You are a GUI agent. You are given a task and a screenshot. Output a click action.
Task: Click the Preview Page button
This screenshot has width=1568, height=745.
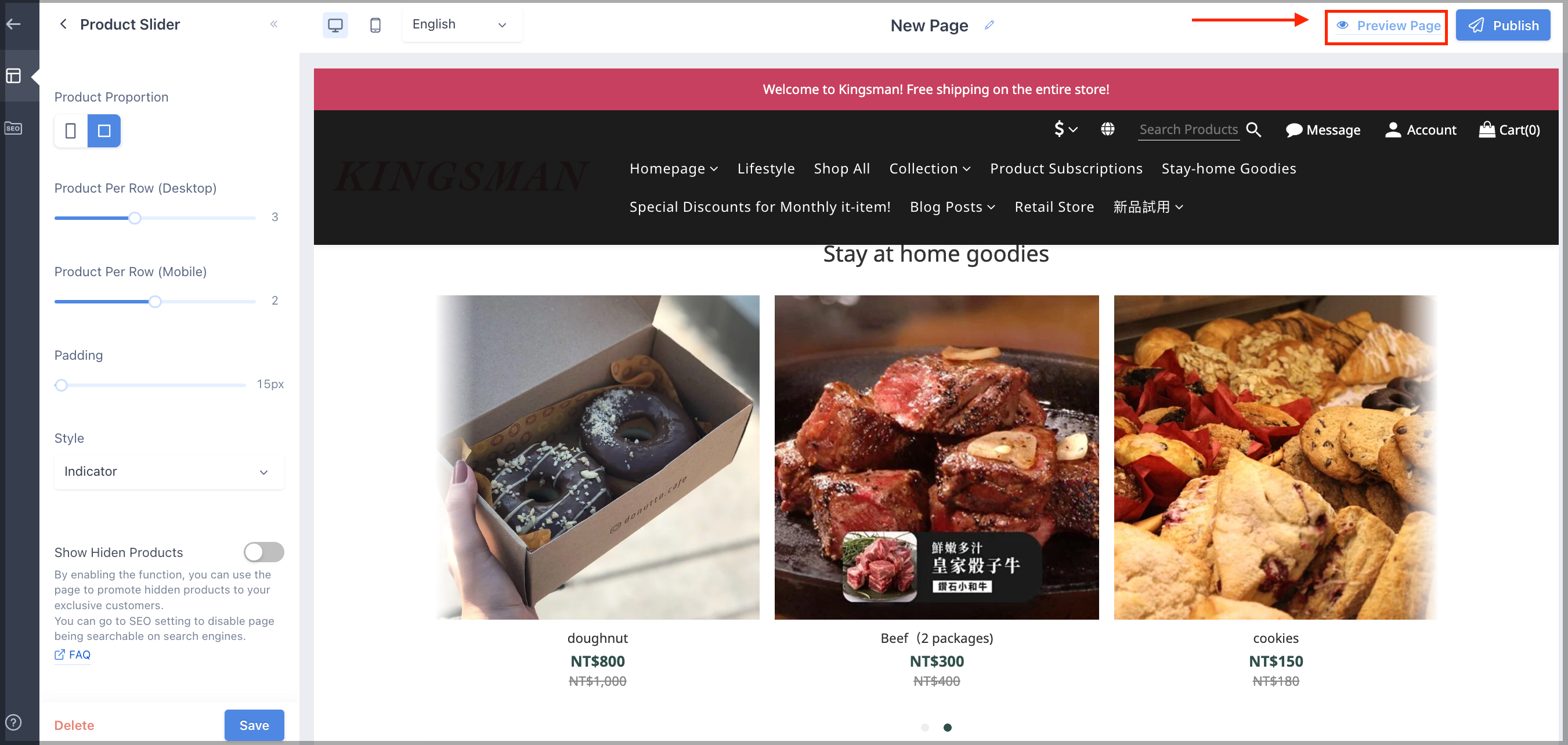(x=1386, y=26)
